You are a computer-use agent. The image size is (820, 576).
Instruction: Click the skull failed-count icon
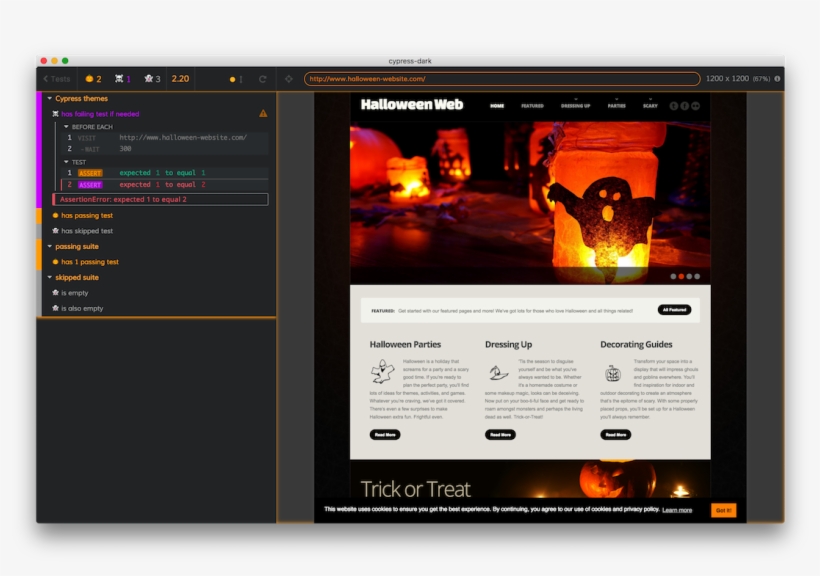119,79
